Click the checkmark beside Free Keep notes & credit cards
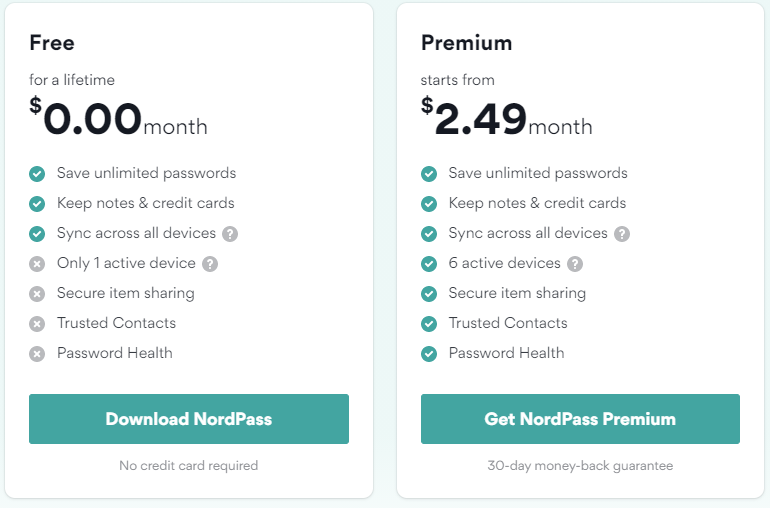Screen dimensions: 770x508 (37, 204)
